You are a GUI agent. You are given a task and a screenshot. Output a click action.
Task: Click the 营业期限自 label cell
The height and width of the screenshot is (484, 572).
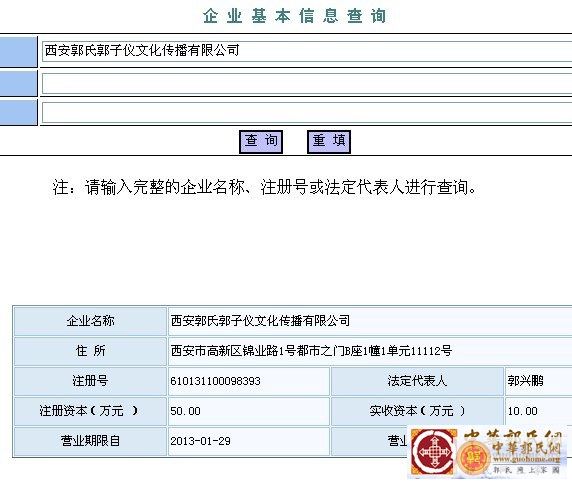tap(90, 441)
